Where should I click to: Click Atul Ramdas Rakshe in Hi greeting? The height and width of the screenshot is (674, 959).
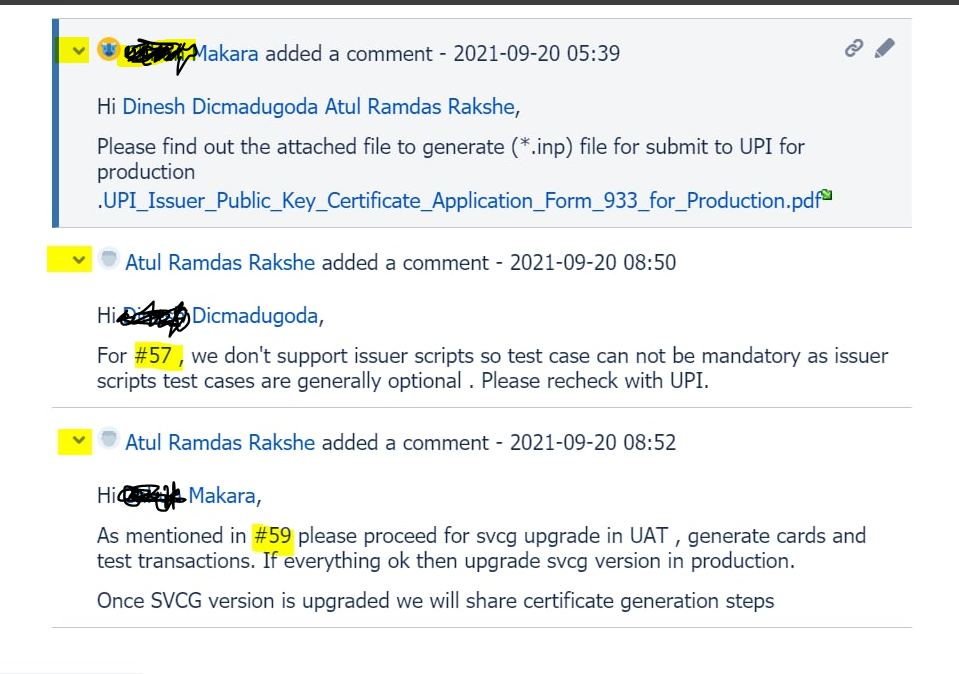point(398,106)
